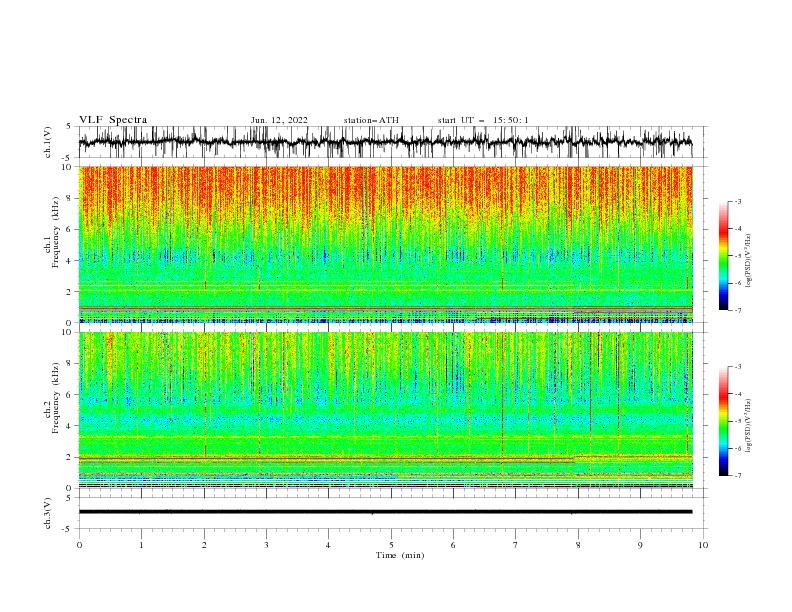Click the '0' tick on time axis
Viewport: 792px width, 612px height.
tap(79, 545)
